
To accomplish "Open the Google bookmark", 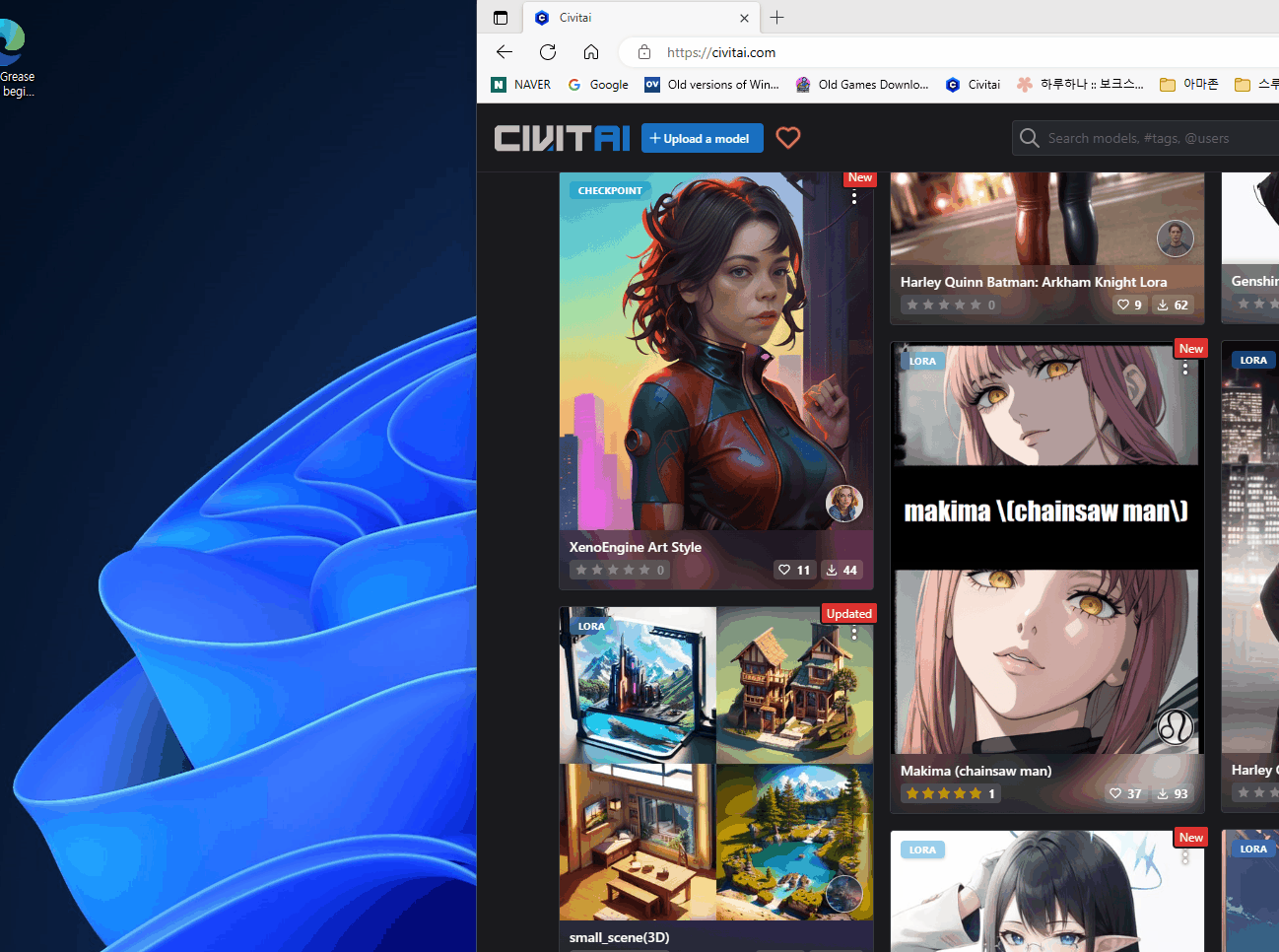I will click(x=598, y=85).
